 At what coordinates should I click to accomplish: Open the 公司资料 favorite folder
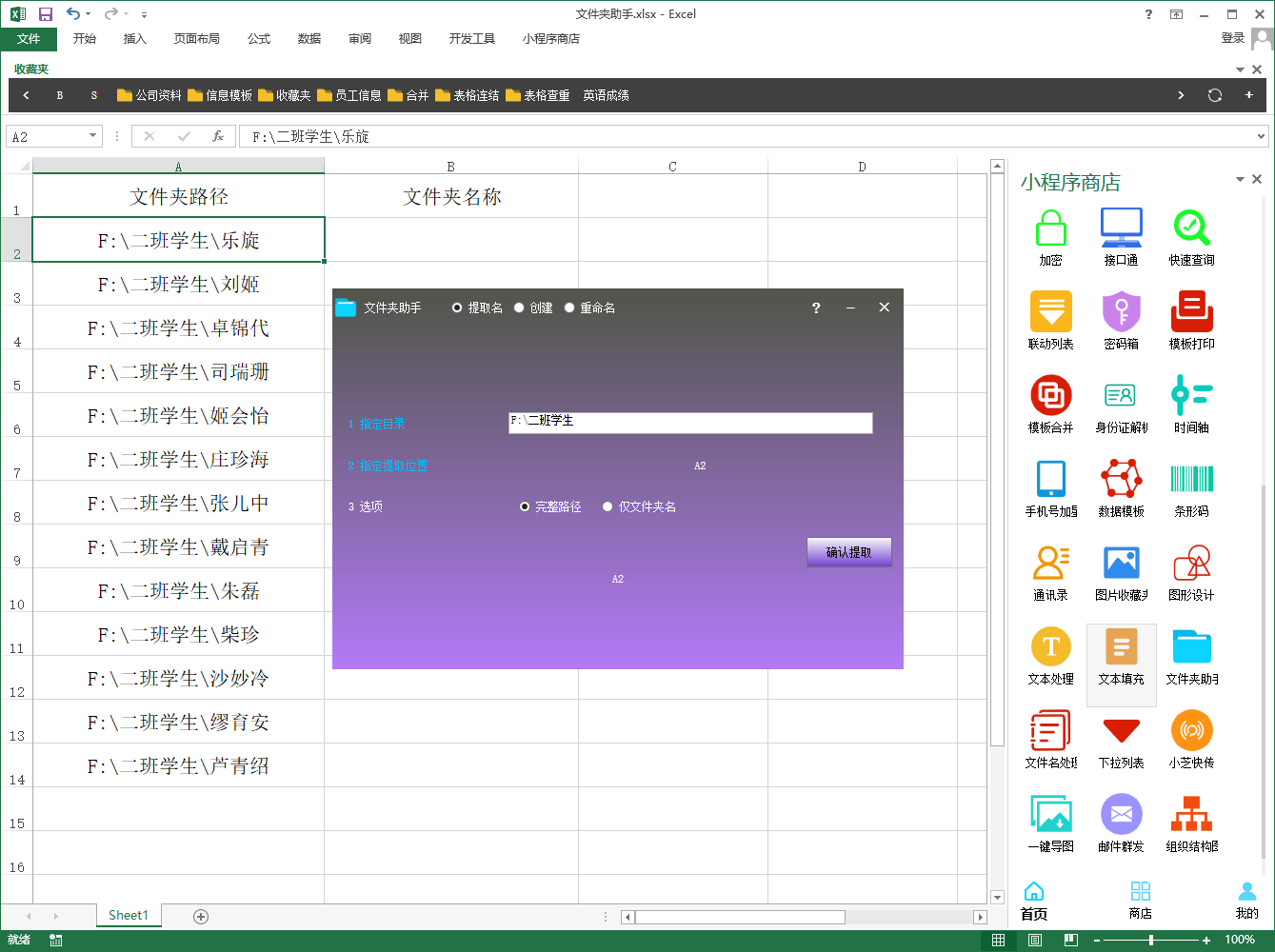point(149,95)
